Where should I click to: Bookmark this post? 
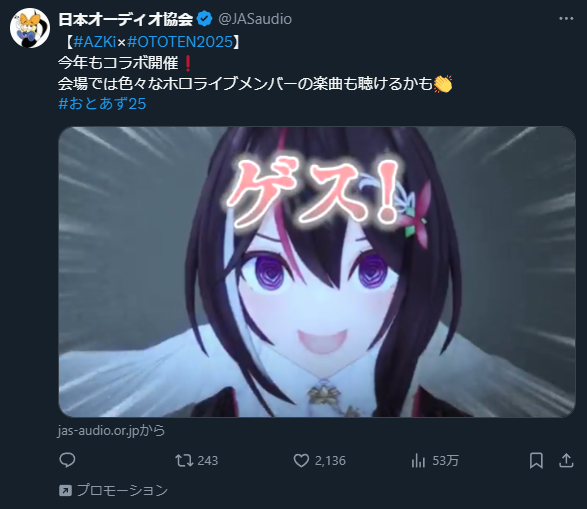pos(536,460)
